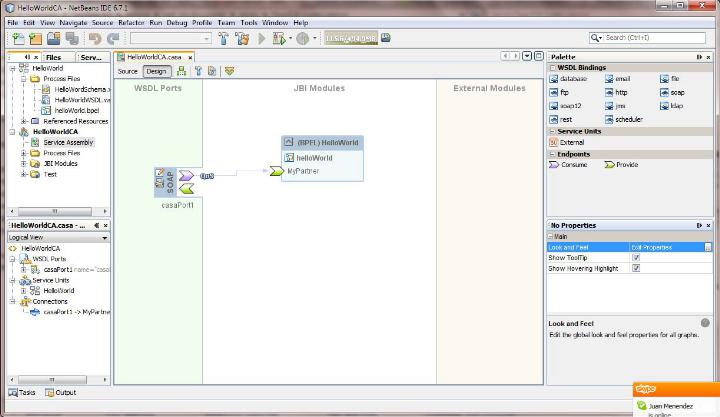720x417 pixels.
Task: Select the jms binding in the palette
Action: click(615, 106)
